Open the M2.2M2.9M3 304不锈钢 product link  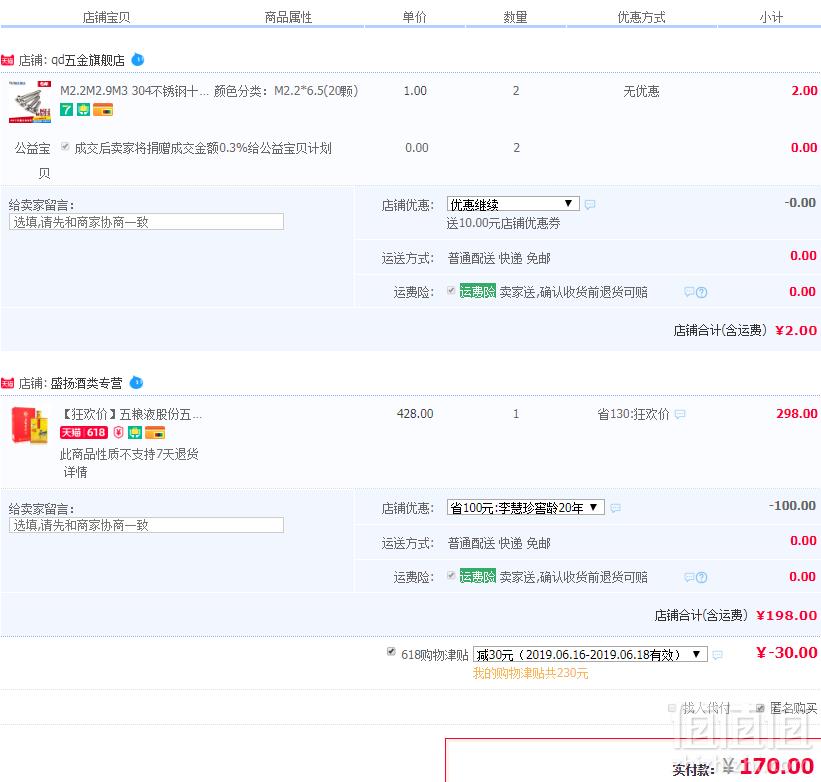[x=134, y=91]
